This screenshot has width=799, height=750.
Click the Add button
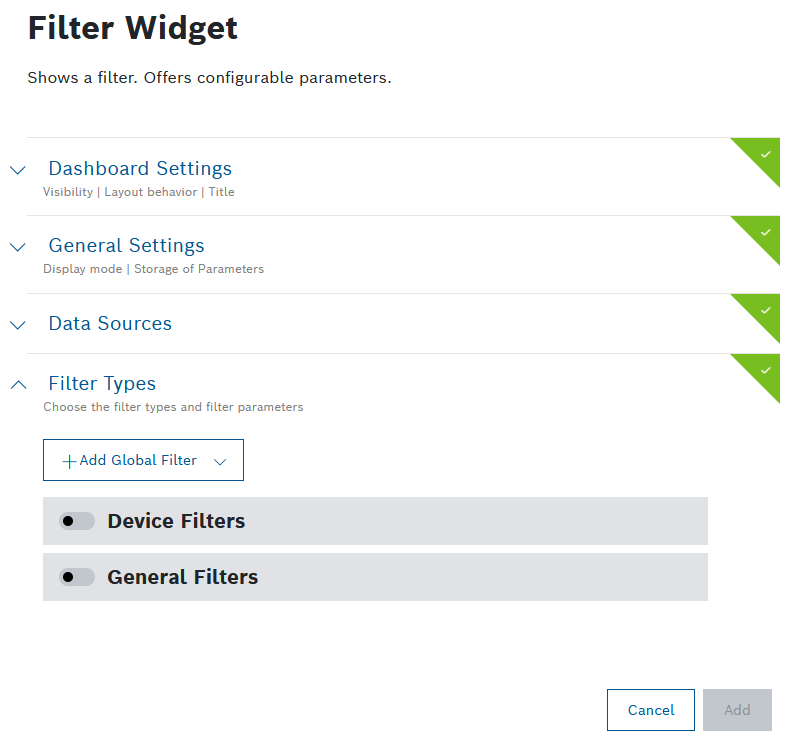737,710
